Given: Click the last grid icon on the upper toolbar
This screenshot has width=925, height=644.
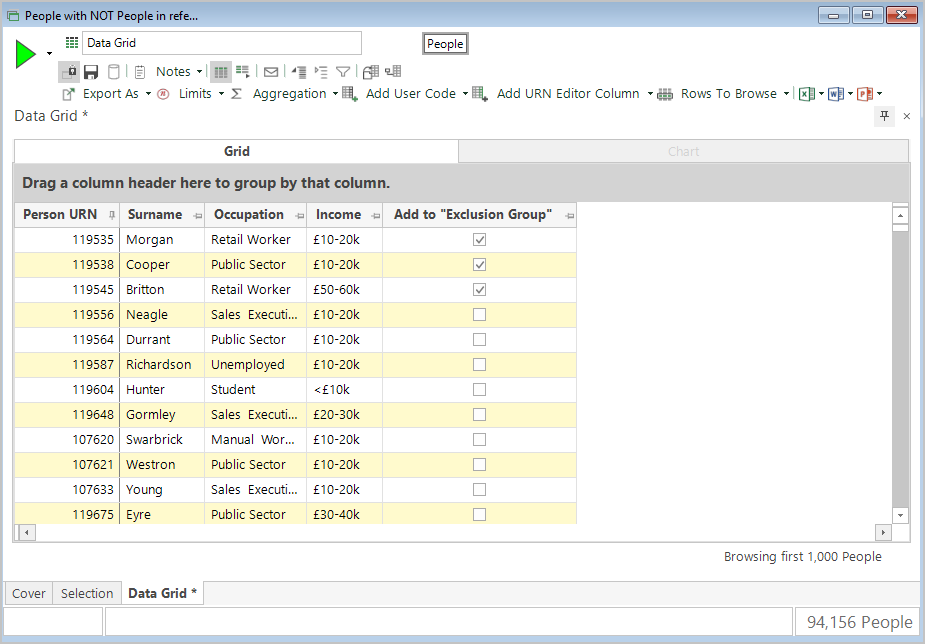Looking at the screenshot, I should [393, 71].
